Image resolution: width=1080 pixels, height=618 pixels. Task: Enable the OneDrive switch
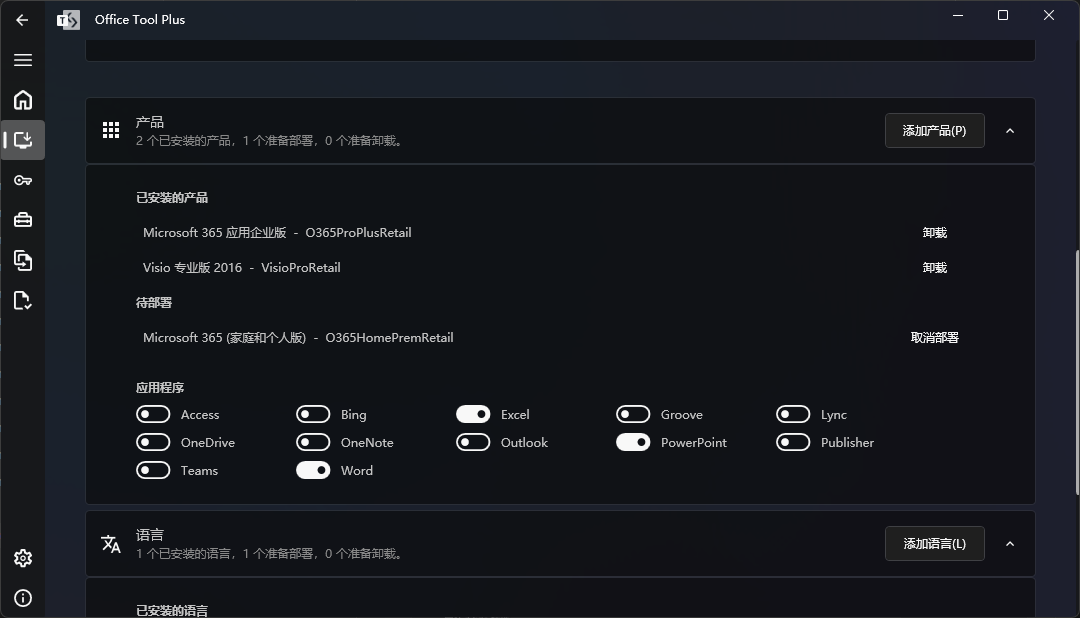[153, 442]
